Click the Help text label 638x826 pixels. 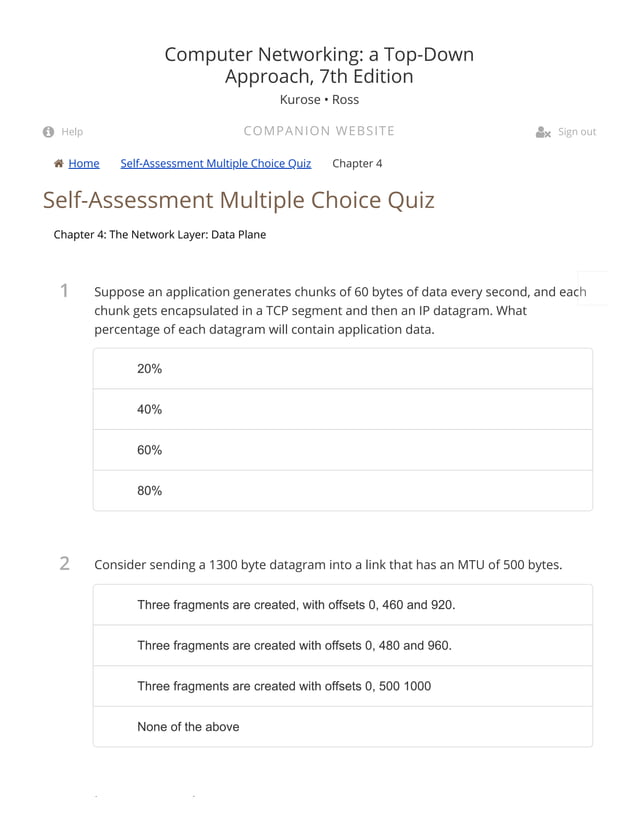(72, 132)
